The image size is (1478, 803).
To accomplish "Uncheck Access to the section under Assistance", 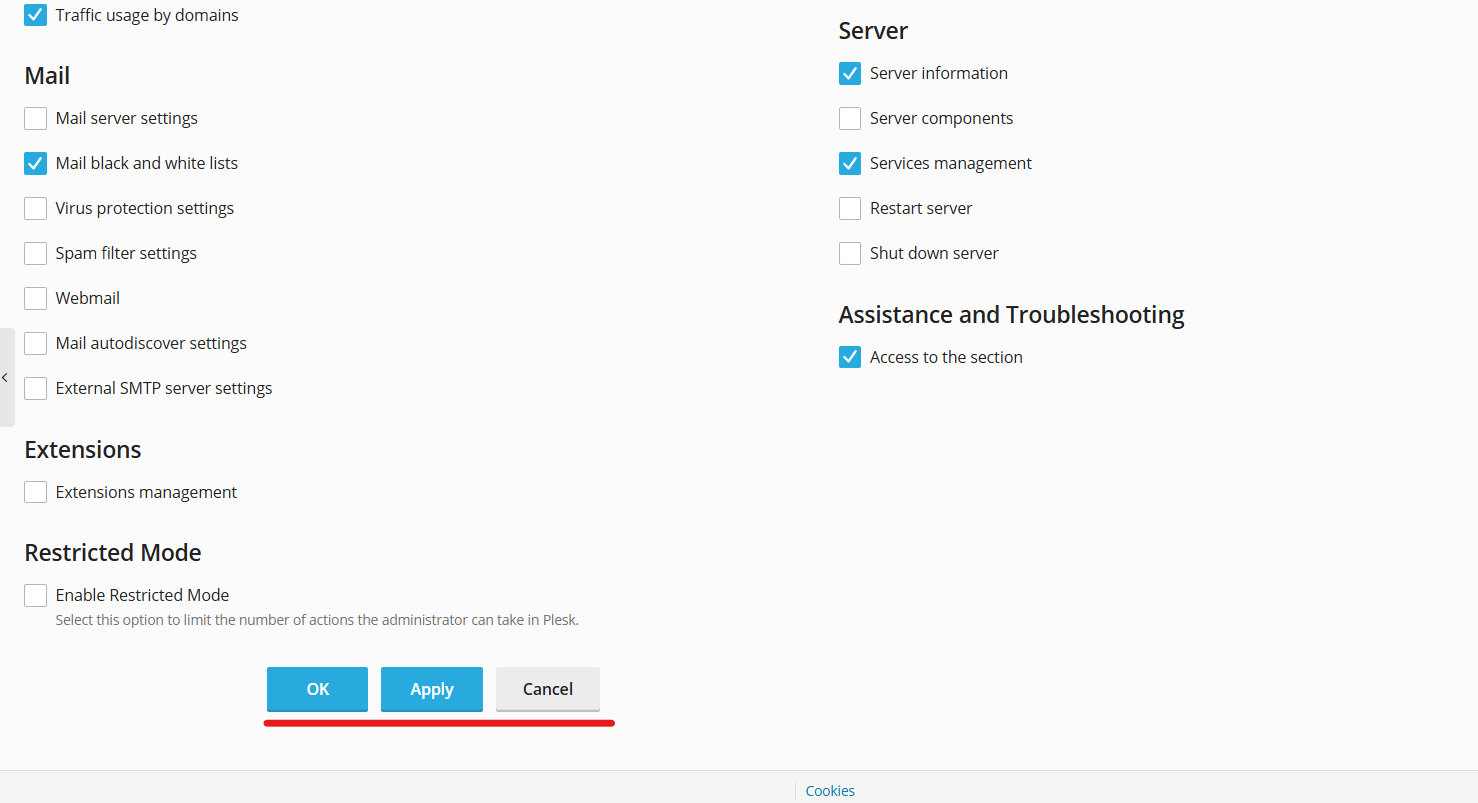I will (x=850, y=357).
